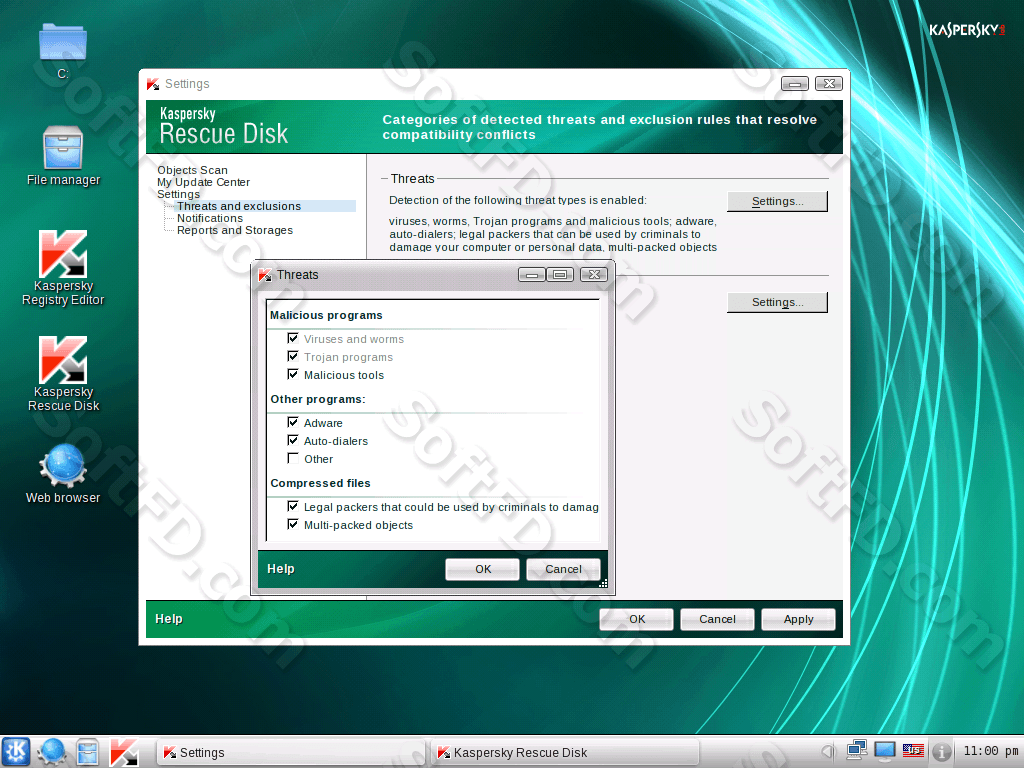This screenshot has height=768, width=1024.
Task: Uncheck the Malicious tools checkbox
Action: [x=293, y=374]
